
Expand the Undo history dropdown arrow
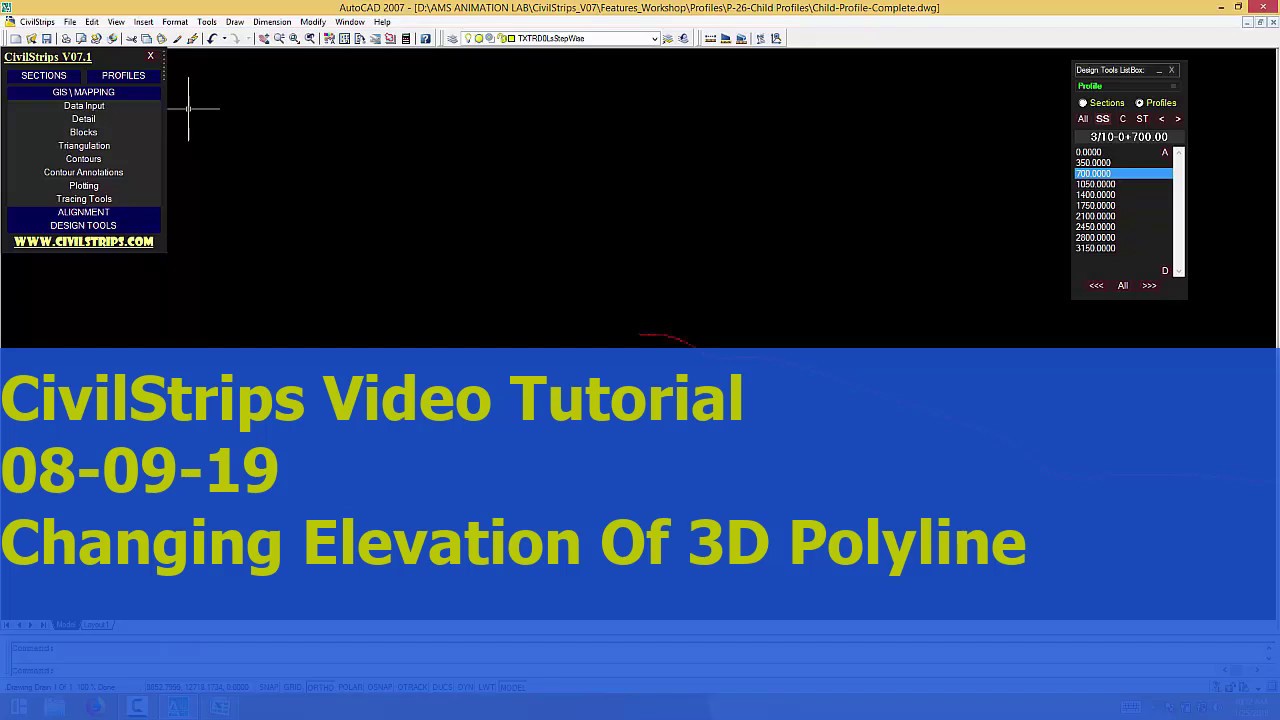(x=224, y=38)
